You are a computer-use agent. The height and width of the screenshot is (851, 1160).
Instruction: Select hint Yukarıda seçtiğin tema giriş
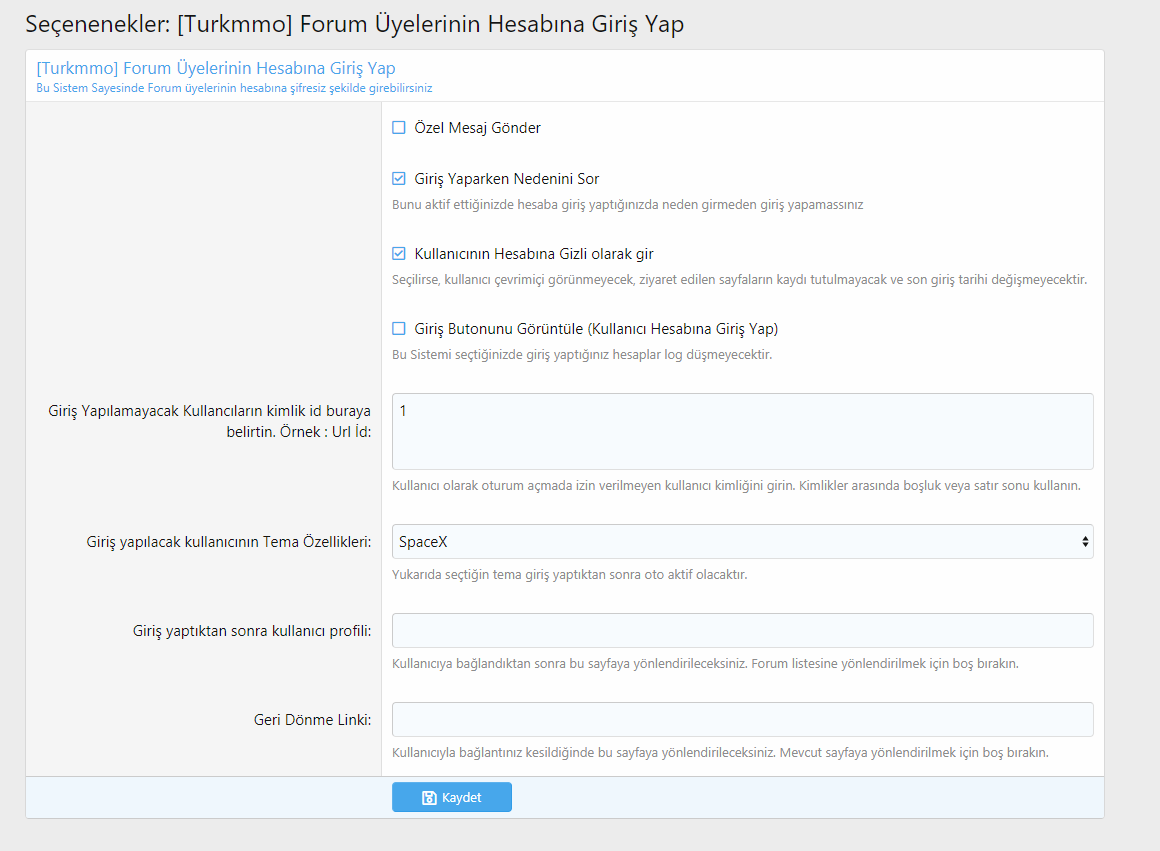pyautogui.click(x=570, y=575)
